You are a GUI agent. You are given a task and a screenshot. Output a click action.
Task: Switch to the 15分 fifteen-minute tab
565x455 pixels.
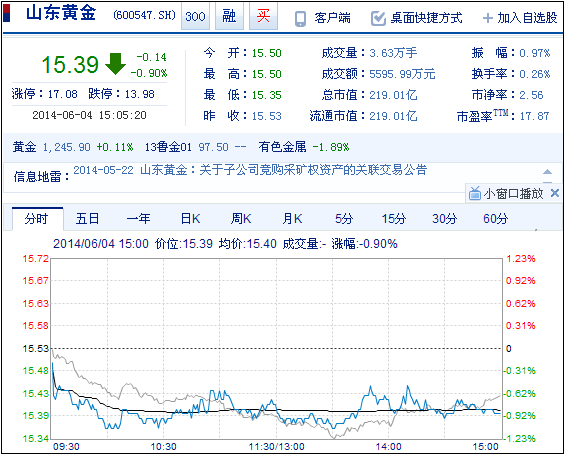point(394,219)
